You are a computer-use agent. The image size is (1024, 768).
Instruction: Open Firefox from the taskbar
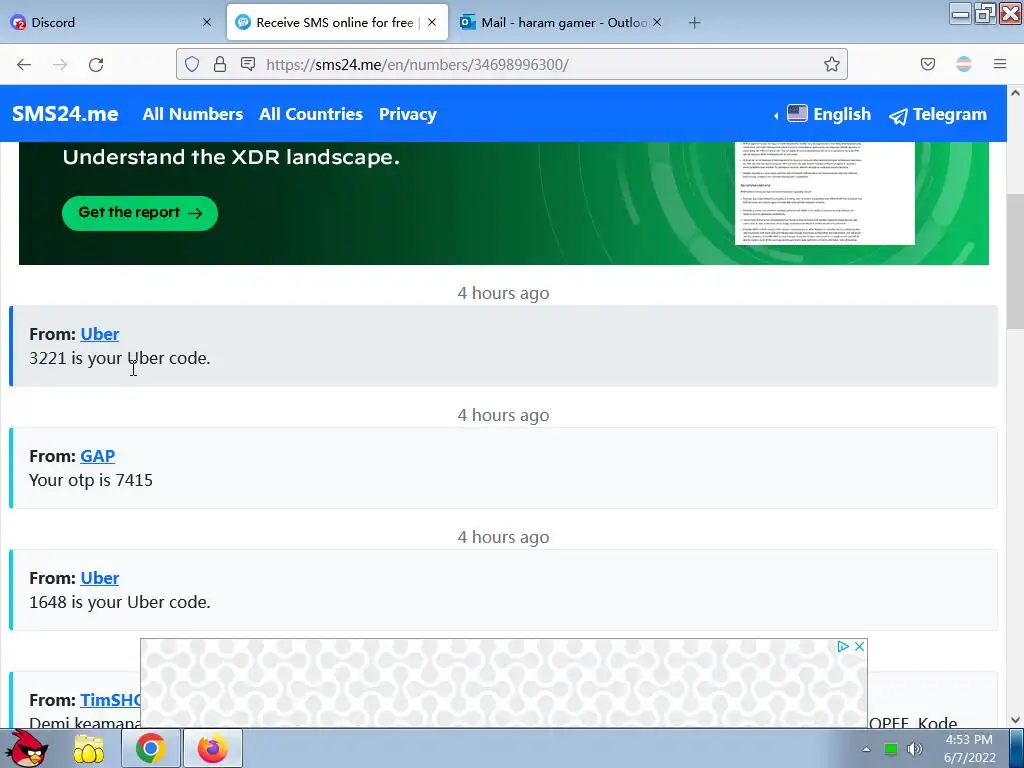coord(213,748)
